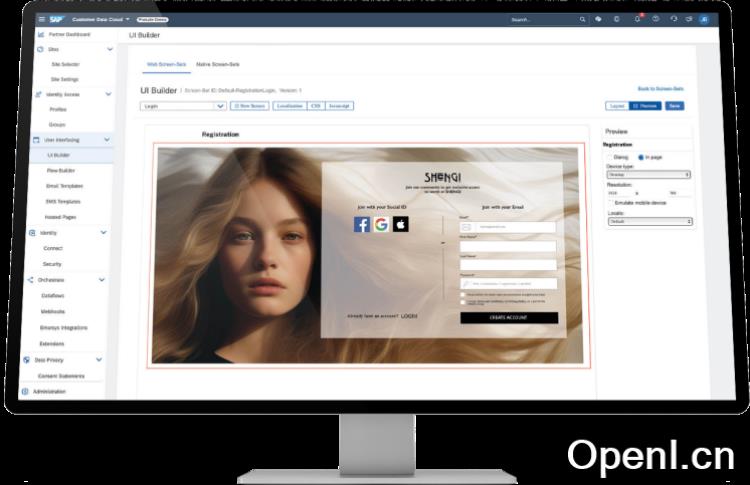
Task: Open Dataflows in sidebar
Action: (53, 296)
